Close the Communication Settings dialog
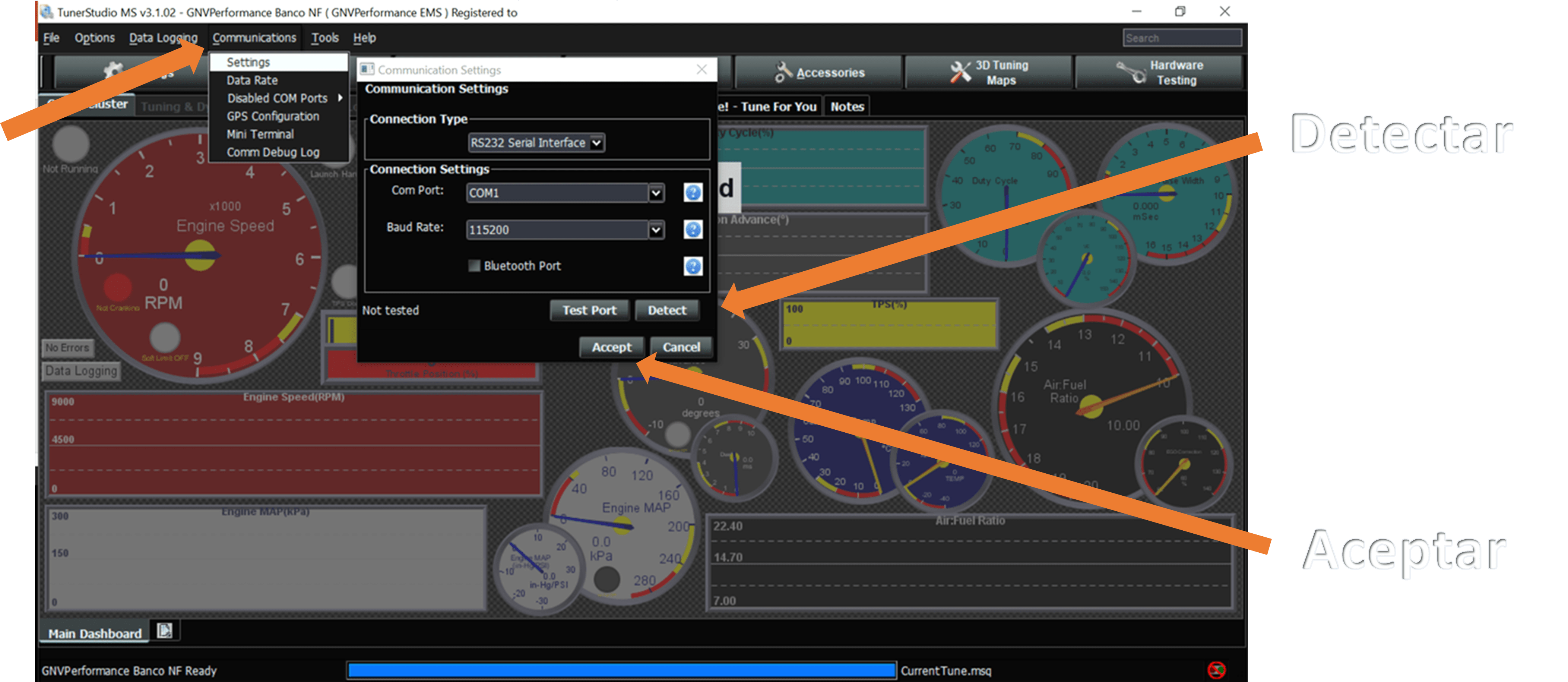 702,69
